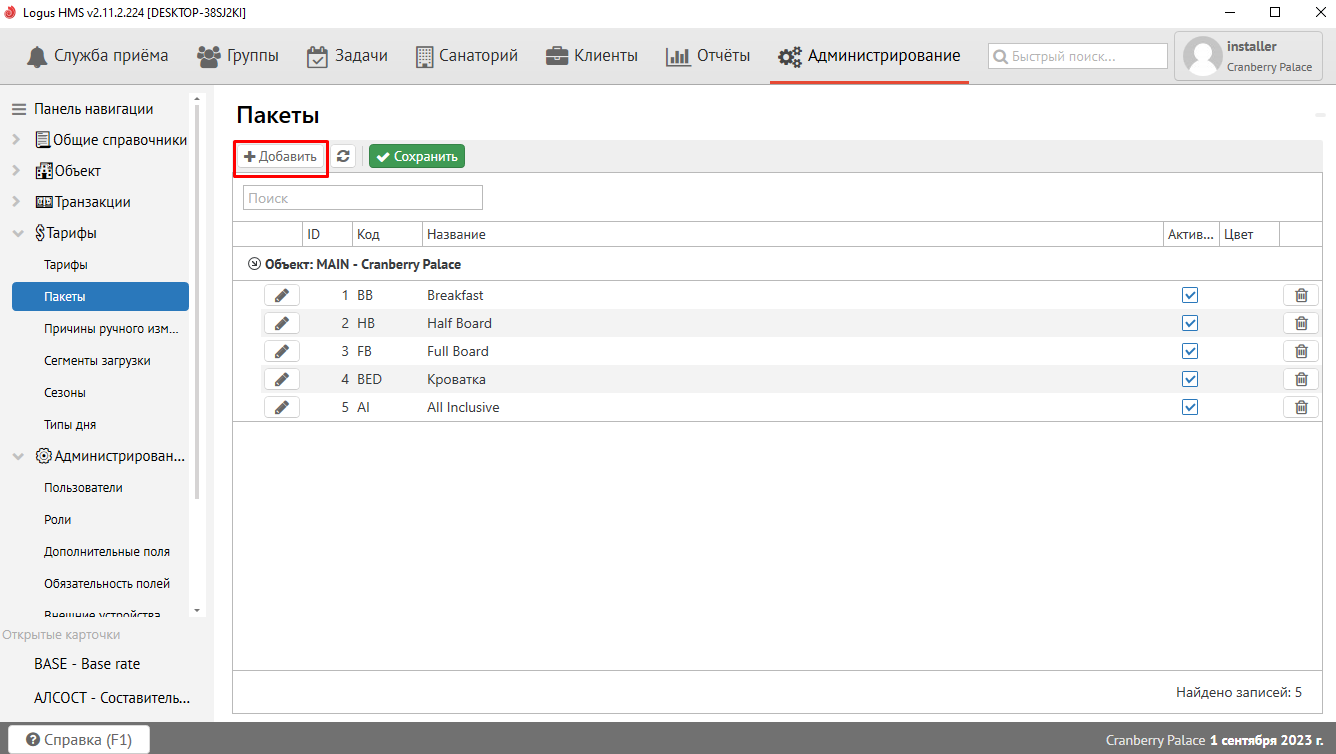
Task: Expand the Объект tree node
Action: click(17, 171)
